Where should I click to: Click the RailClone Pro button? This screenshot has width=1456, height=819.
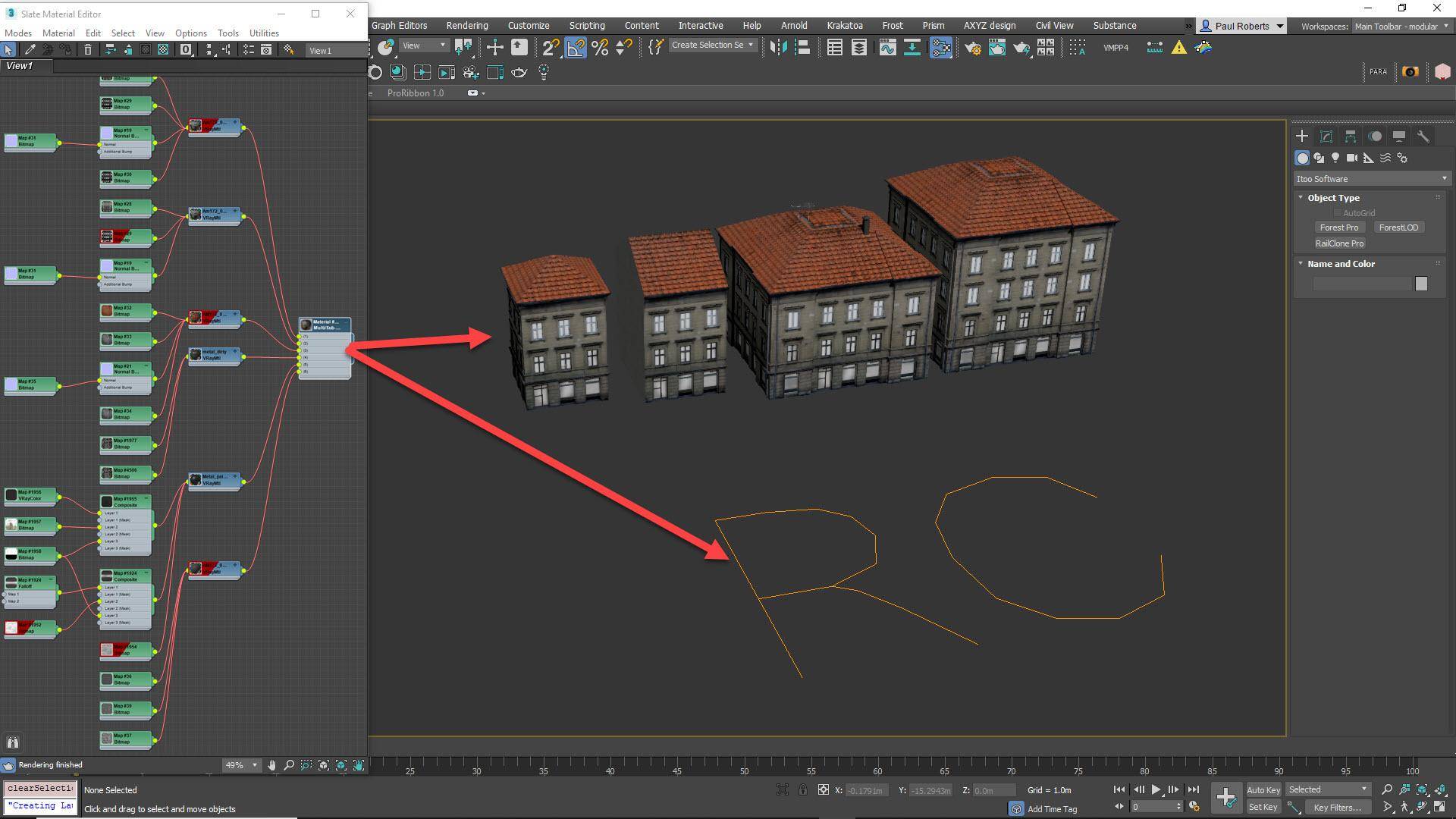click(x=1339, y=243)
